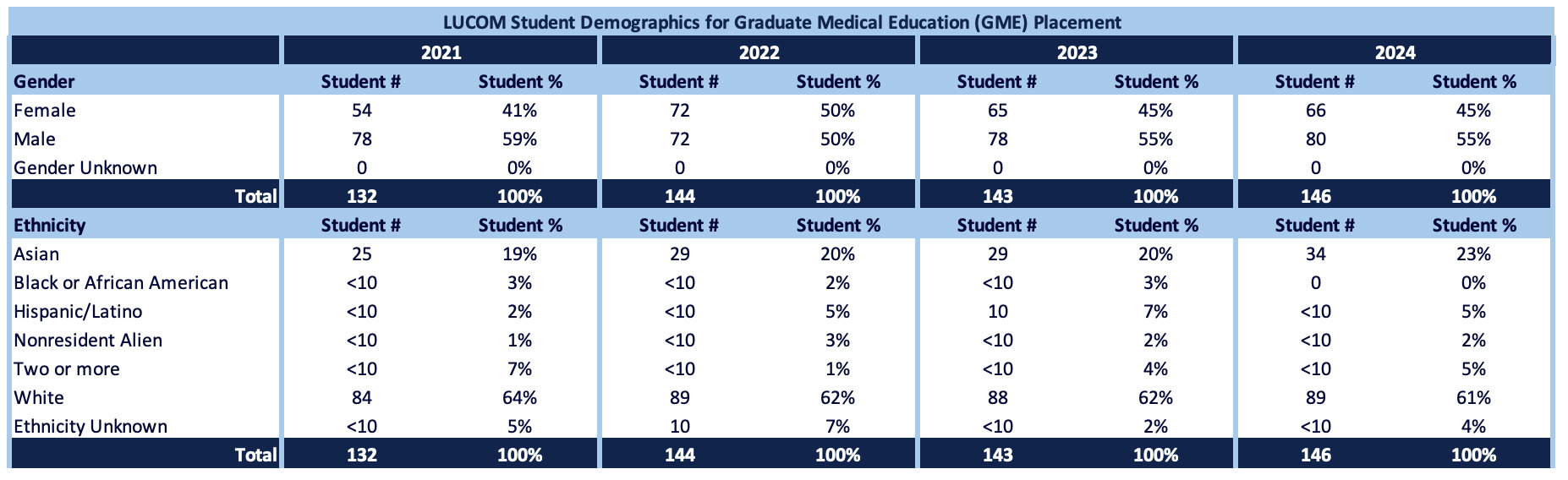Click the 2022 Two or more percentage 1%
This screenshot has height=480, width=1568.
(x=837, y=369)
